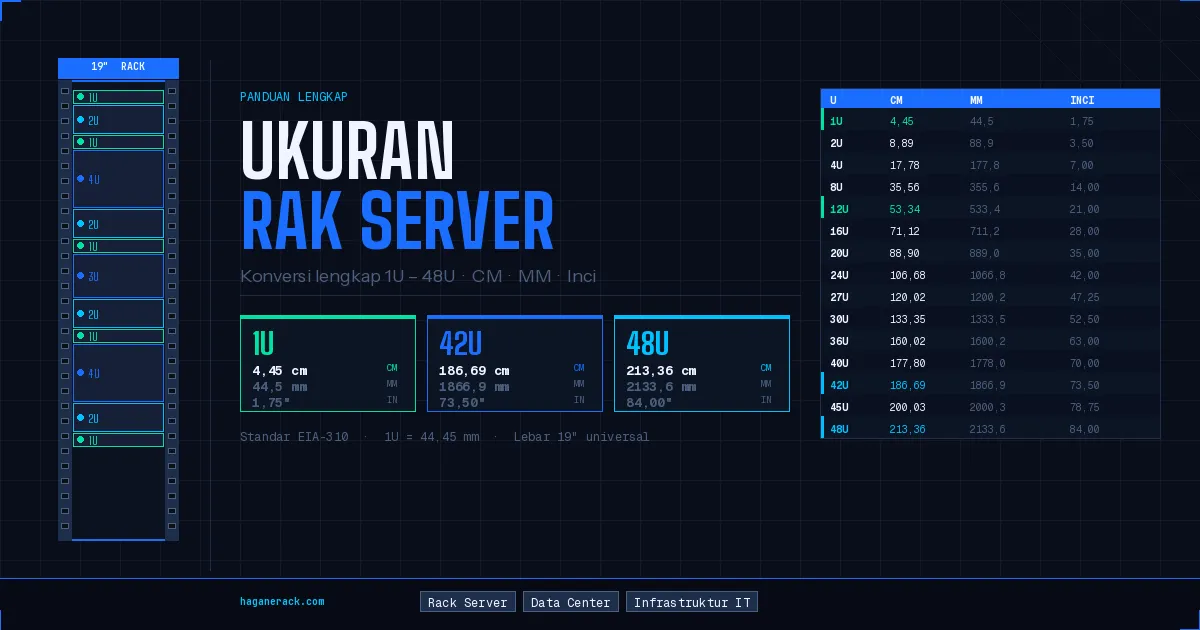This screenshot has width=1200, height=630.
Task: Click the PANDUAN LENGKAP subtitle
Action: [294, 97]
